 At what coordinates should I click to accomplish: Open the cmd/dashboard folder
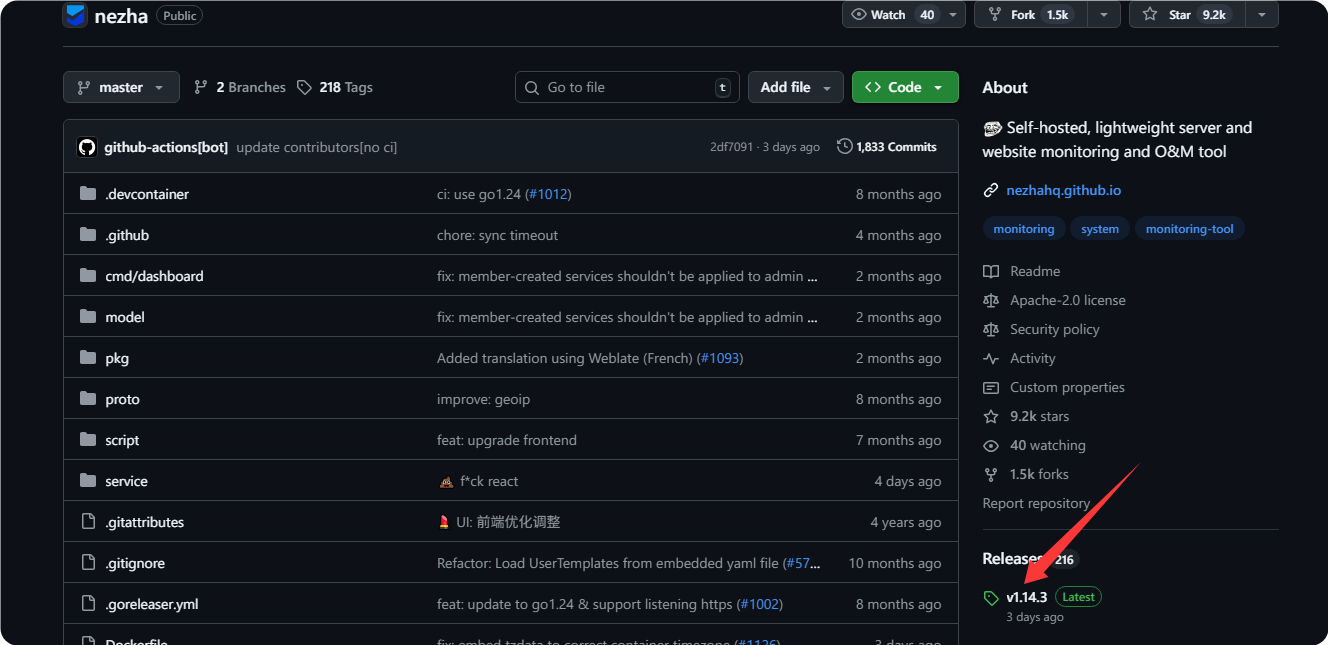(154, 276)
